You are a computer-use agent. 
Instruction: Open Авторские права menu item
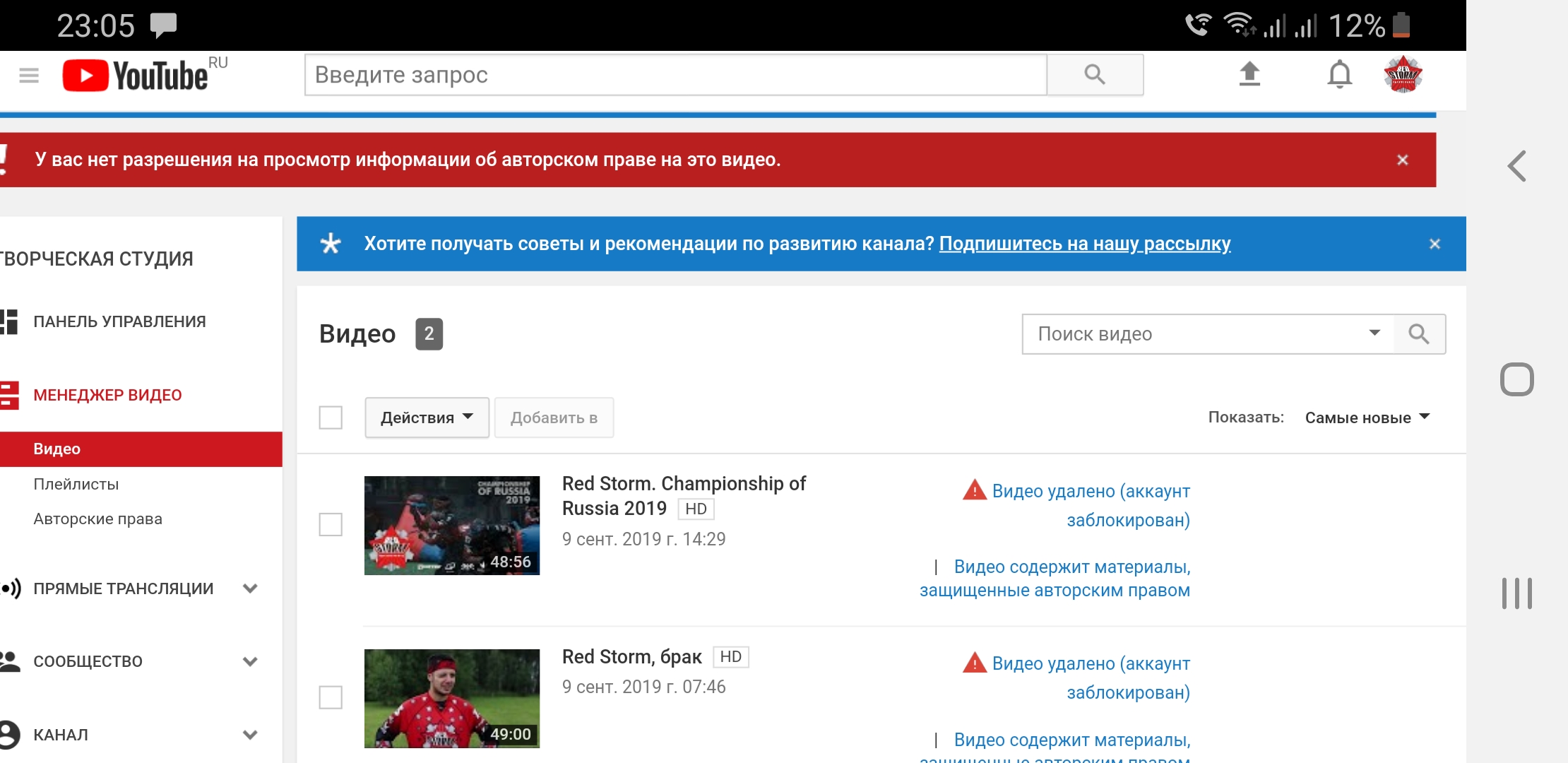point(99,517)
